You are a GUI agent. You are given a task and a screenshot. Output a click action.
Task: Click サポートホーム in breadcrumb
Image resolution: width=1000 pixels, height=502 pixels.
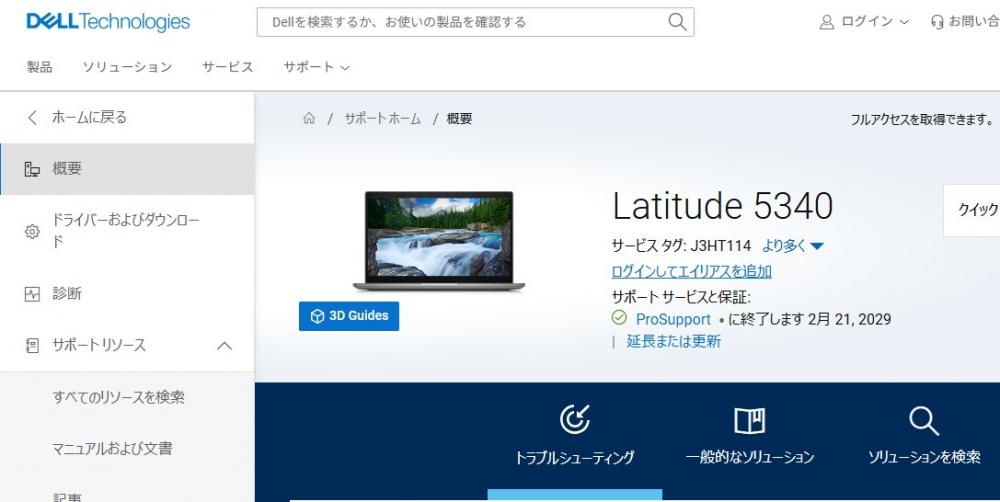[383, 119]
